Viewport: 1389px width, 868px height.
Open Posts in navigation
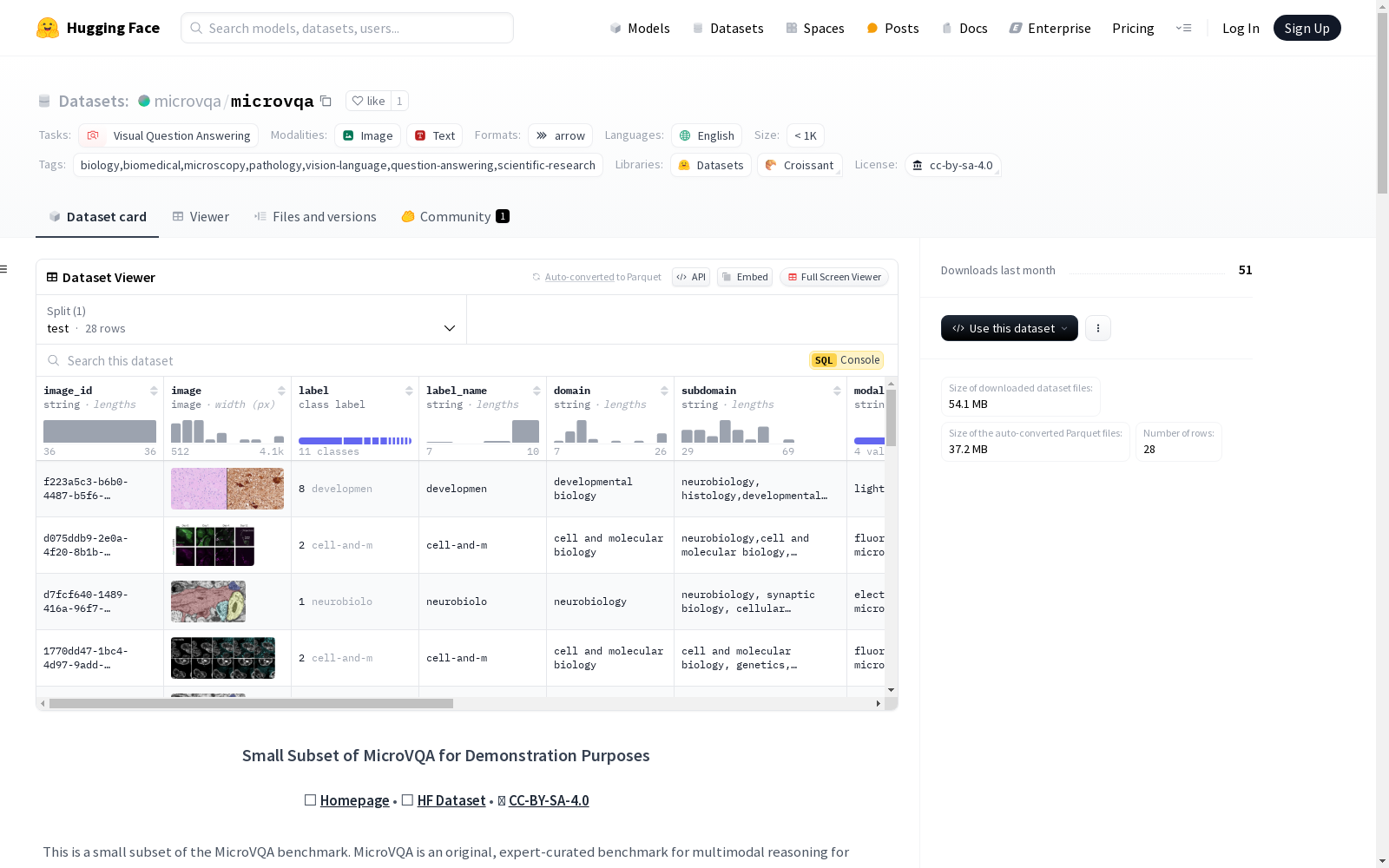[x=892, y=28]
